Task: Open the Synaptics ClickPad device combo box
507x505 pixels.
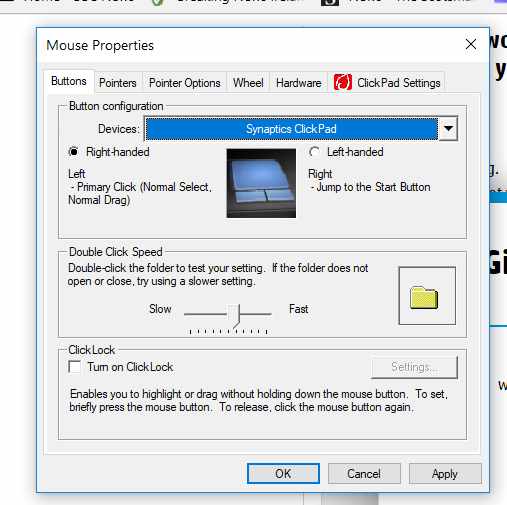Action: pos(301,128)
